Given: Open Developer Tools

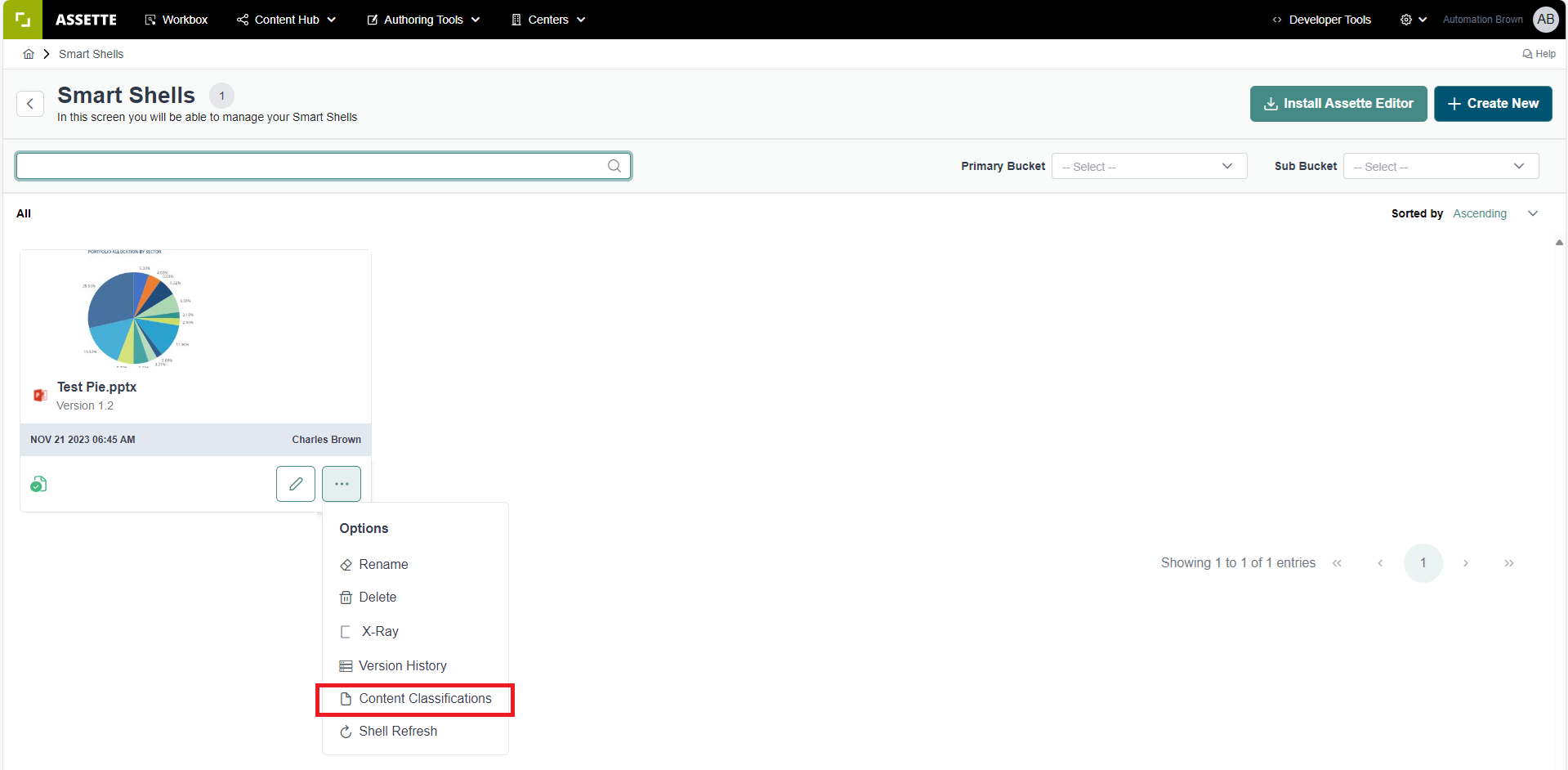Looking at the screenshot, I should (x=1321, y=20).
